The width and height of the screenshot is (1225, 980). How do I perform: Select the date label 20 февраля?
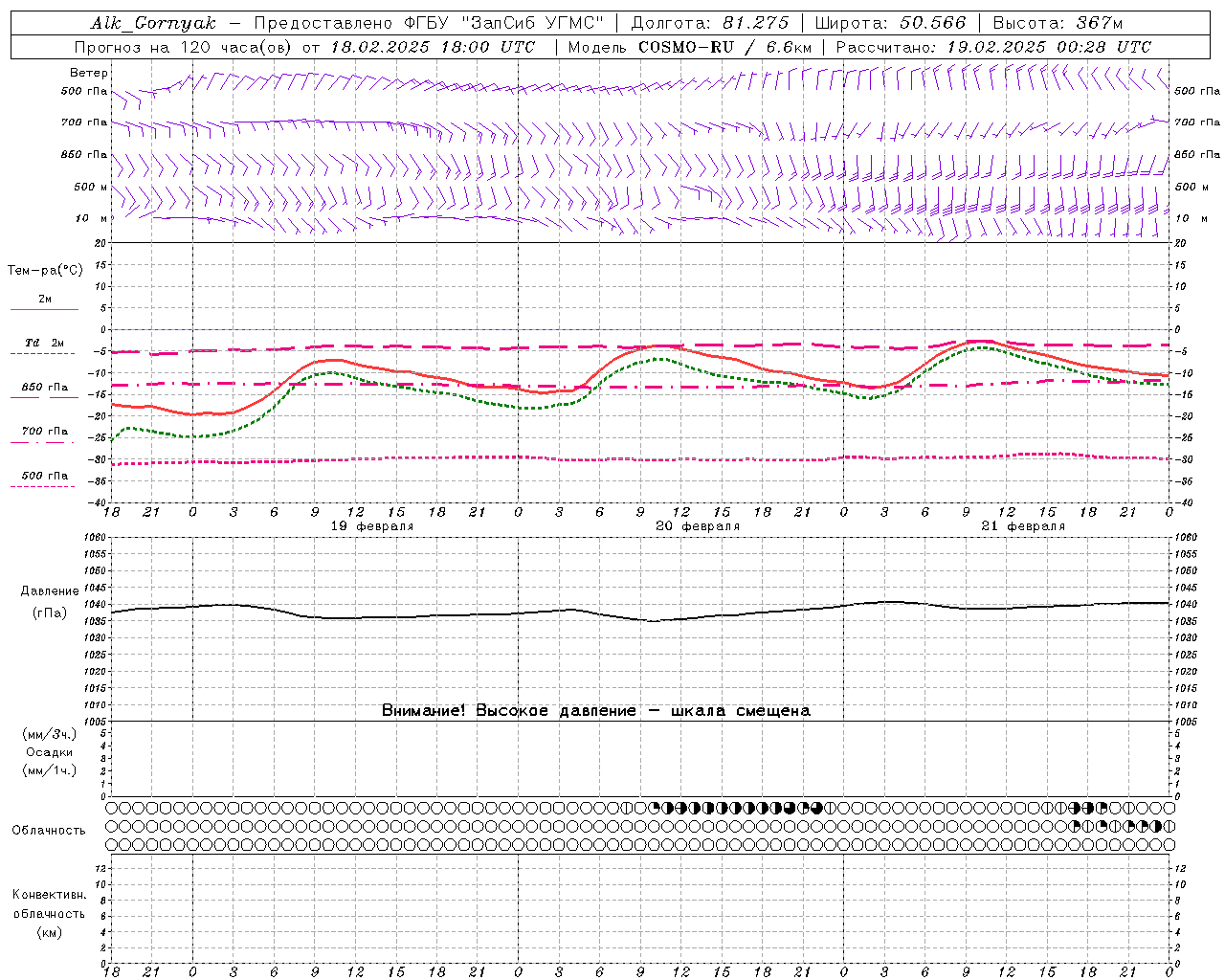point(698,526)
